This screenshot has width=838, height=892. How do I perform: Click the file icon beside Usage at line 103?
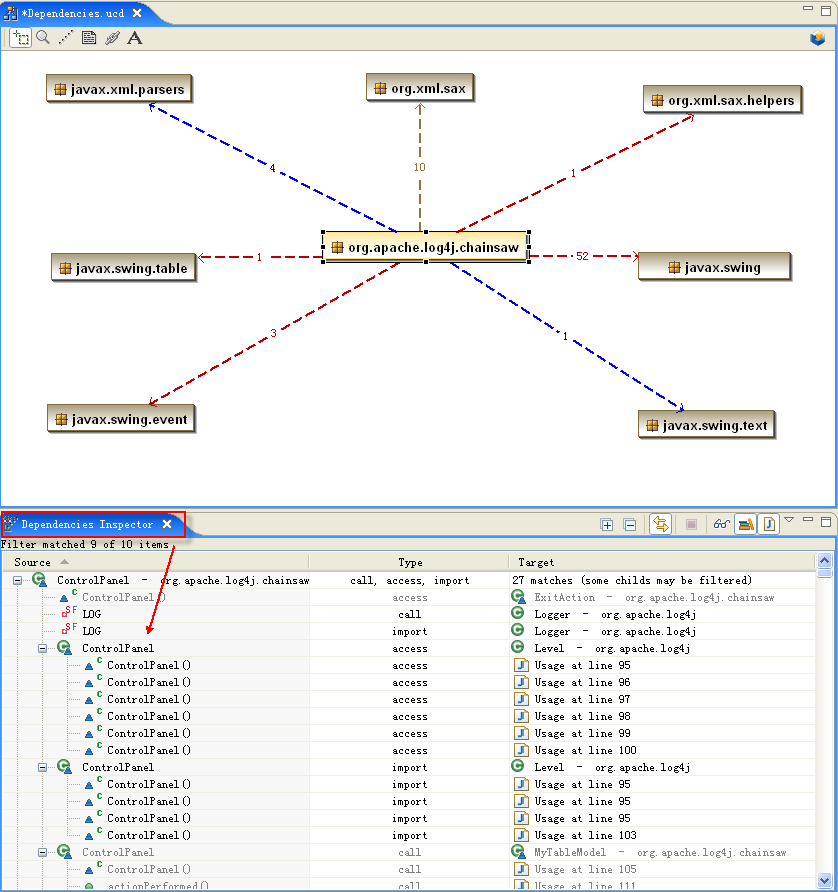pyautogui.click(x=521, y=835)
